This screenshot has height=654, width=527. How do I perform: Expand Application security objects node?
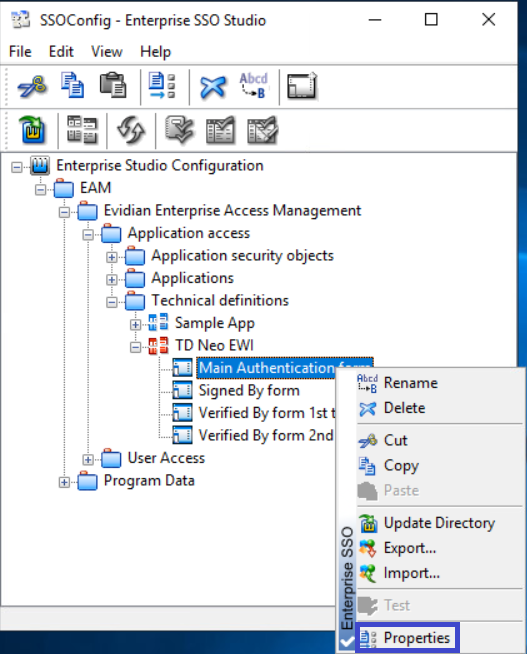[112, 257]
